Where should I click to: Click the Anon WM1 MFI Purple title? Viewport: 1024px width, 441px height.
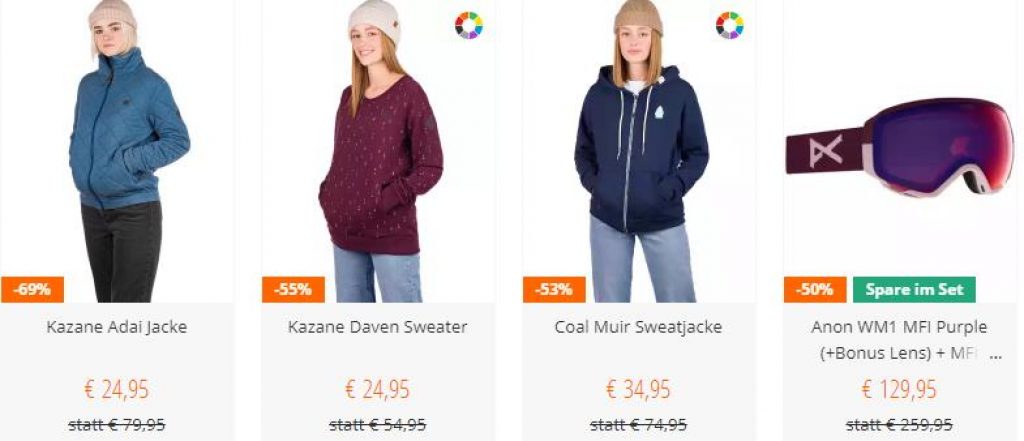pos(900,340)
